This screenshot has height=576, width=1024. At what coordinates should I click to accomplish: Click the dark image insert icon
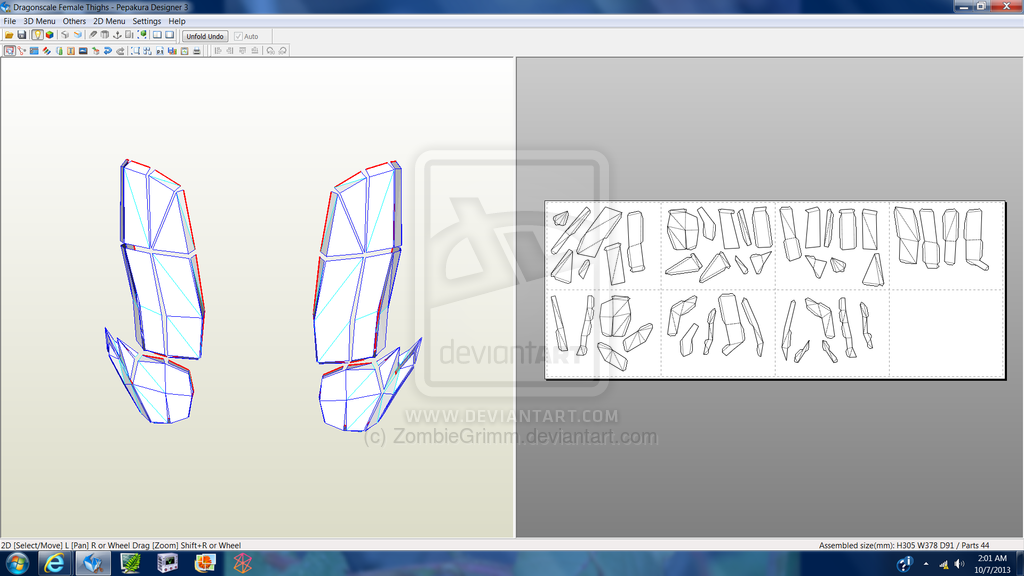click(x=83, y=50)
